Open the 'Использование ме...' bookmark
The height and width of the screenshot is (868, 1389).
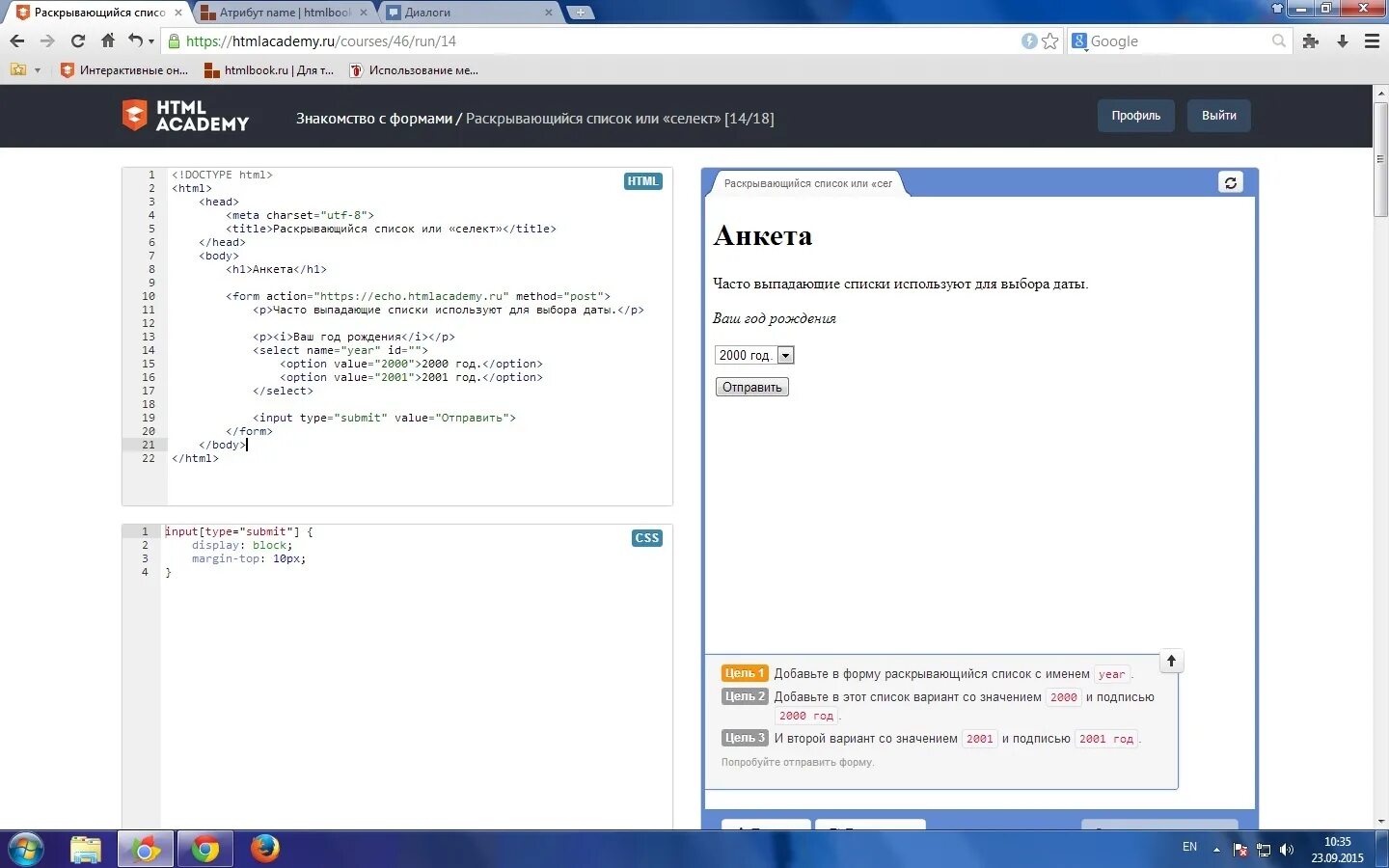pos(414,70)
